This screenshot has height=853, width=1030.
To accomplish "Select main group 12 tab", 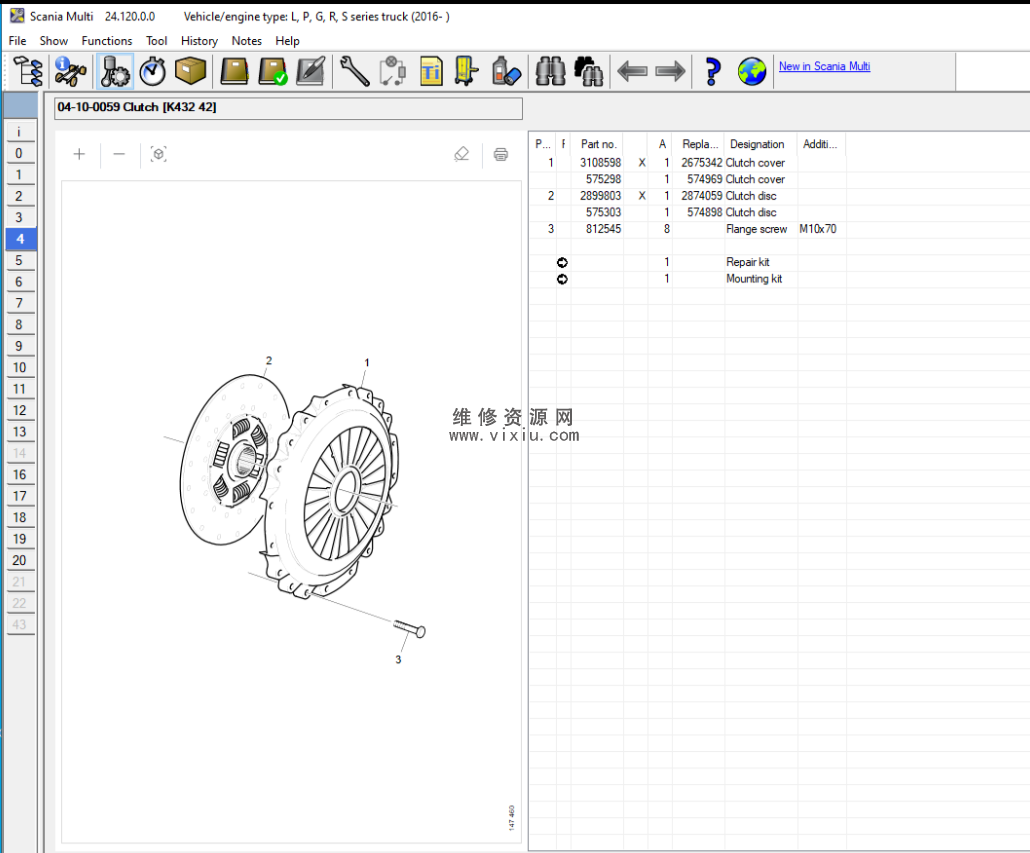I will click(x=20, y=410).
